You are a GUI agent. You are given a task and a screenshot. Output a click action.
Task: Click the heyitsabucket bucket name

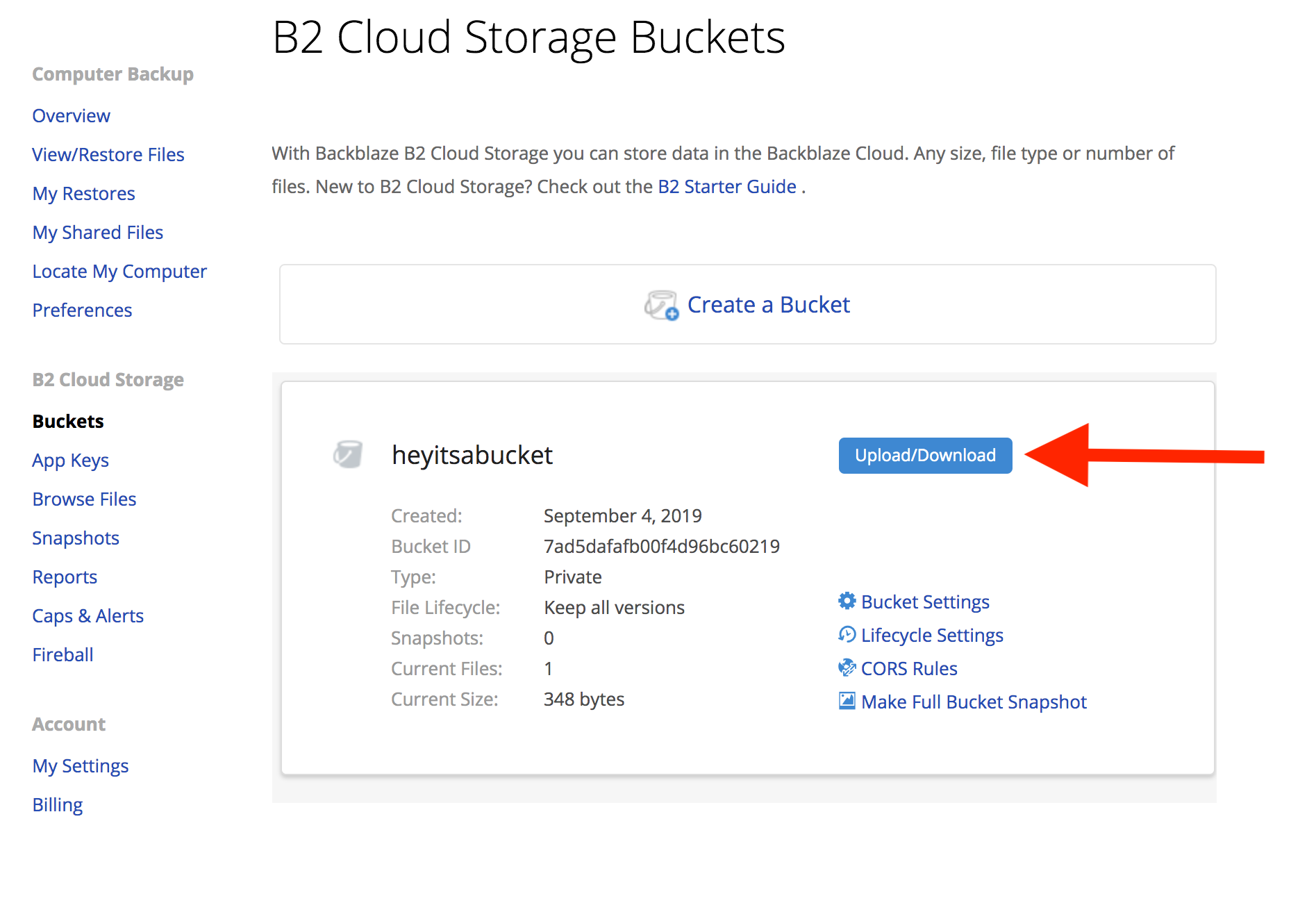pyautogui.click(x=472, y=456)
